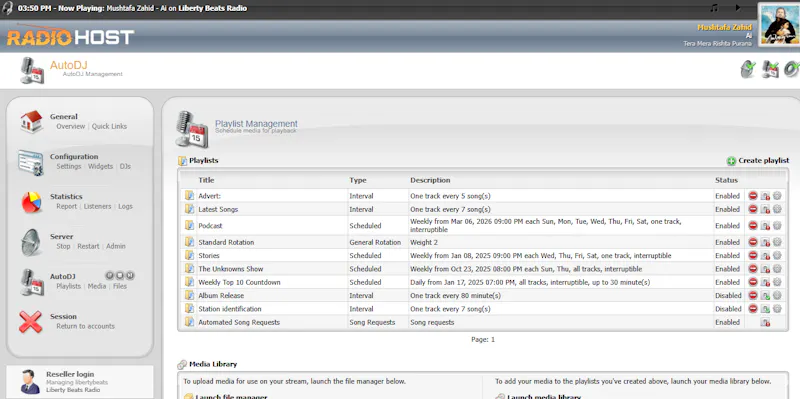The width and height of the screenshot is (800, 399).
Task: Click the Server satellite dish icon in sidebar
Action: coord(31,242)
